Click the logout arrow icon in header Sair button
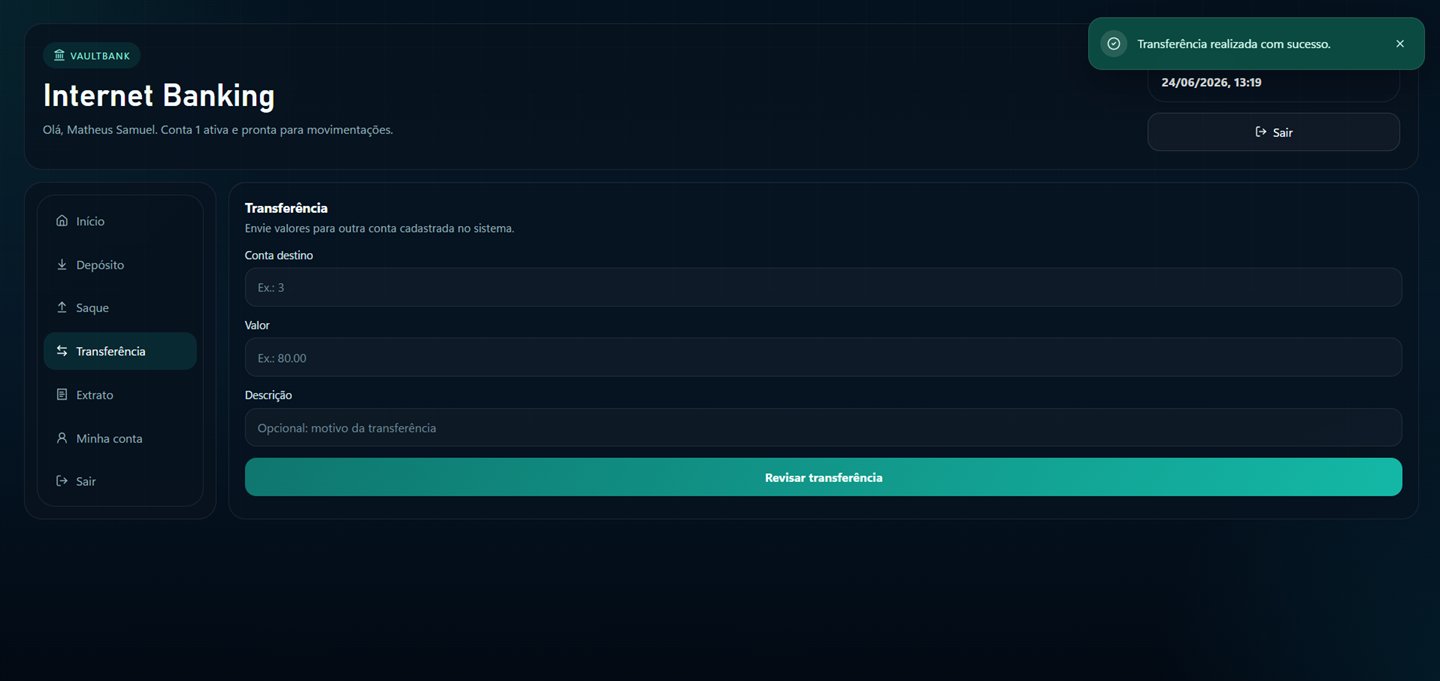Screen dimensions: 1440x681 pos(1261,132)
